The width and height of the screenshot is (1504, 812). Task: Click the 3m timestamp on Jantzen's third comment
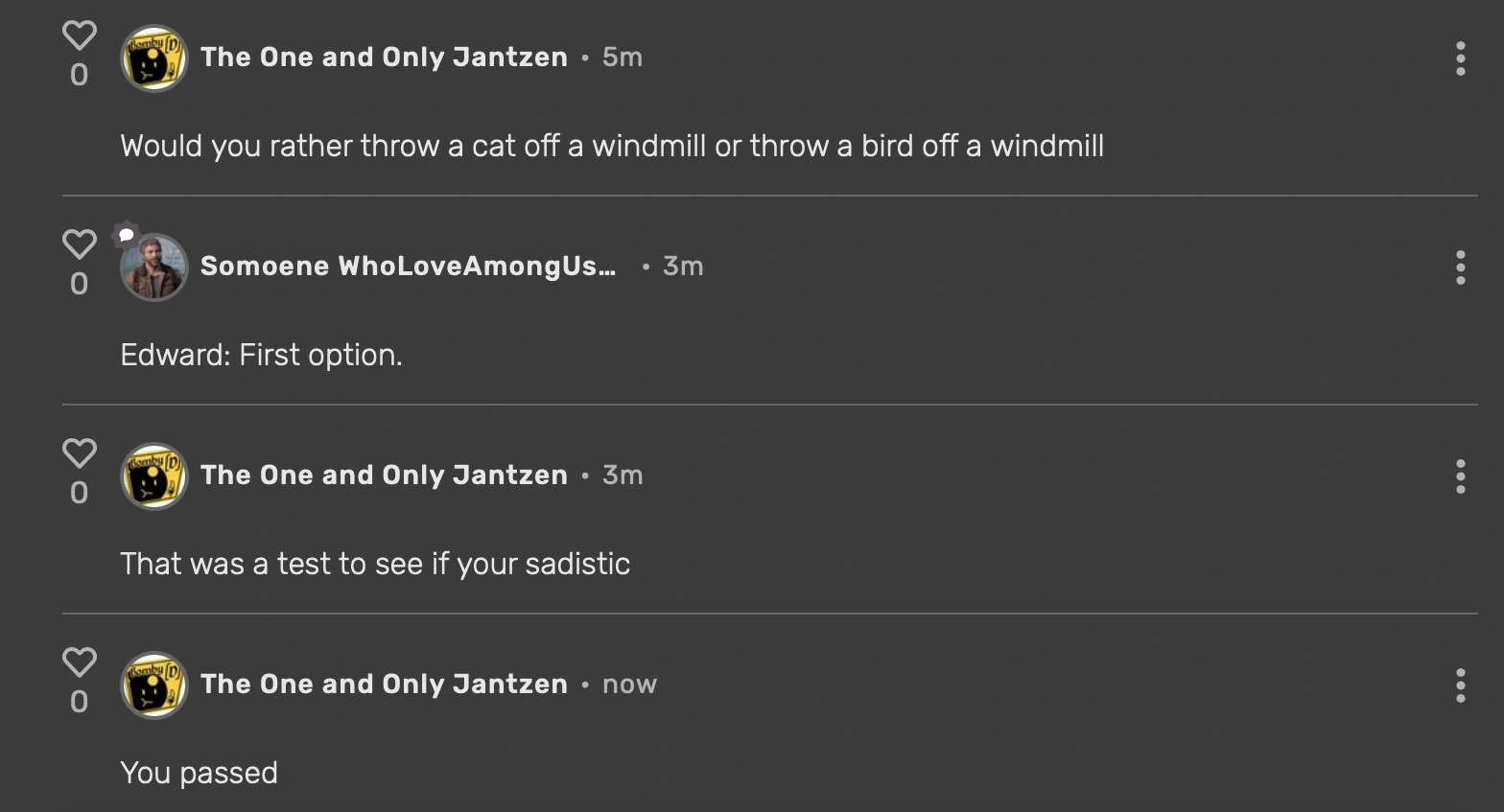click(623, 475)
